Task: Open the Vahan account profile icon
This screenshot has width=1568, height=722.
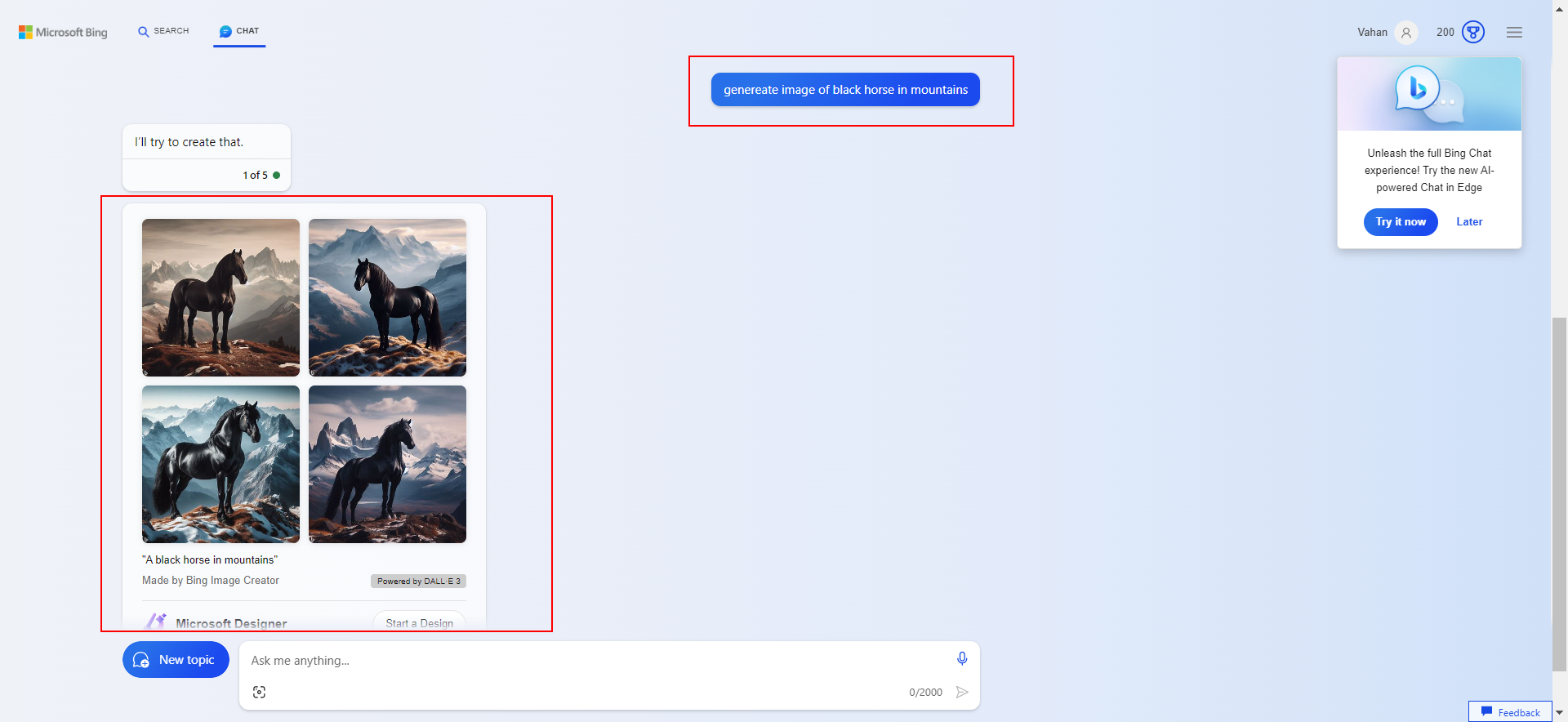Action: 1405,33
